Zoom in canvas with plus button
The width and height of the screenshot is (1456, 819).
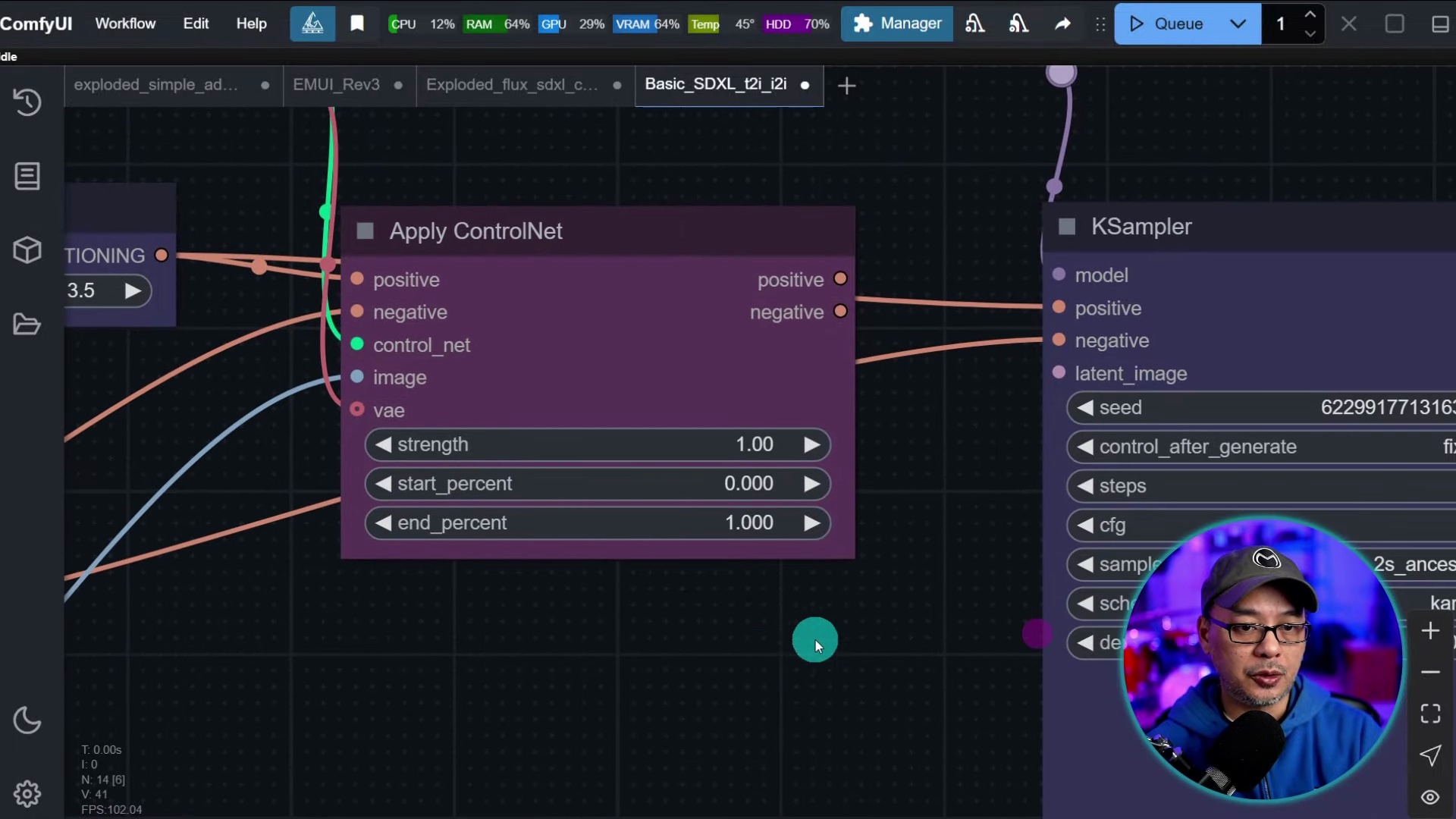click(1430, 631)
